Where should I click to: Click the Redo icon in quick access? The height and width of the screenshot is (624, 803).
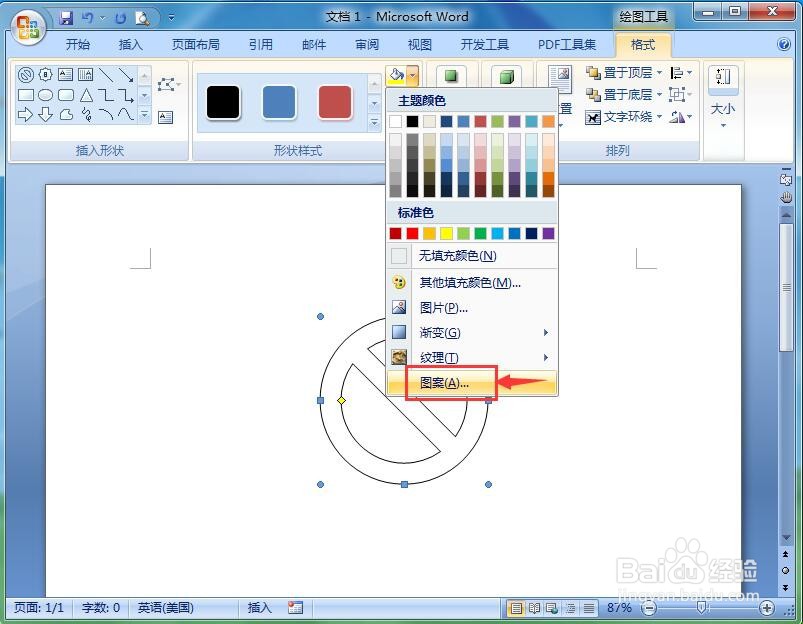[120, 18]
